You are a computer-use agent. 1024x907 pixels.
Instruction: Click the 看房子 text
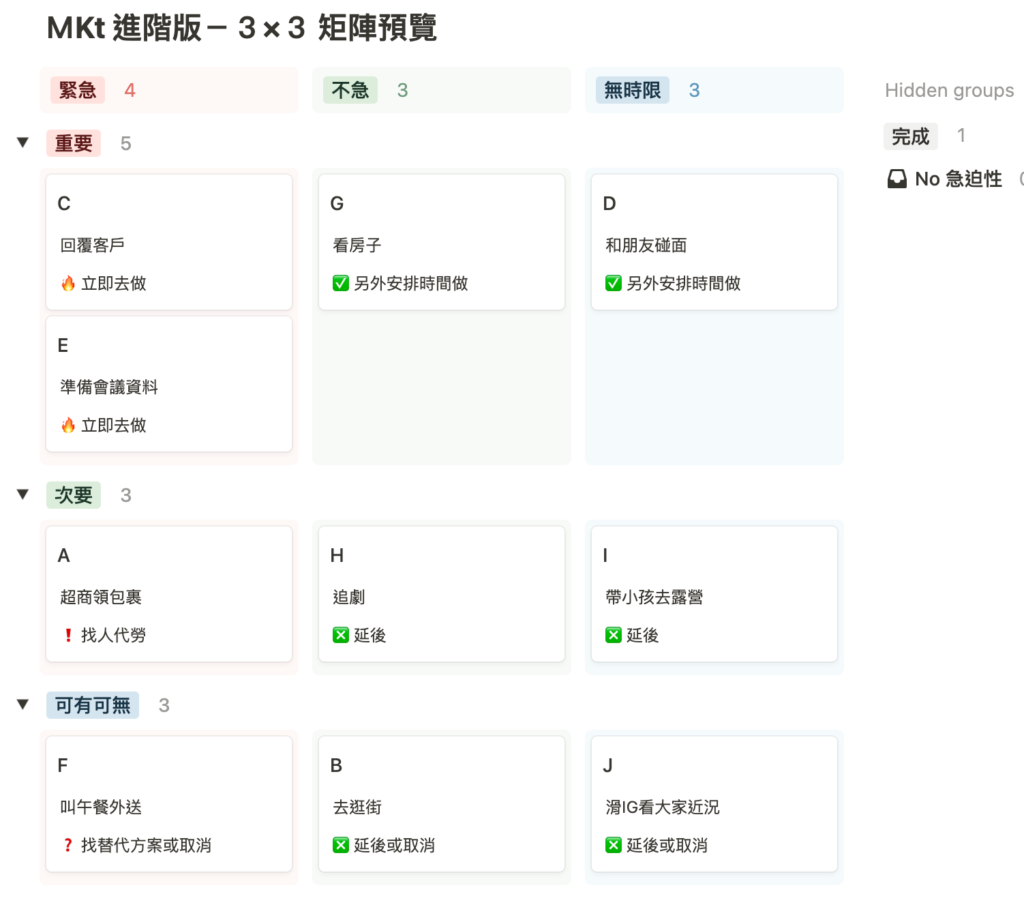coord(357,246)
